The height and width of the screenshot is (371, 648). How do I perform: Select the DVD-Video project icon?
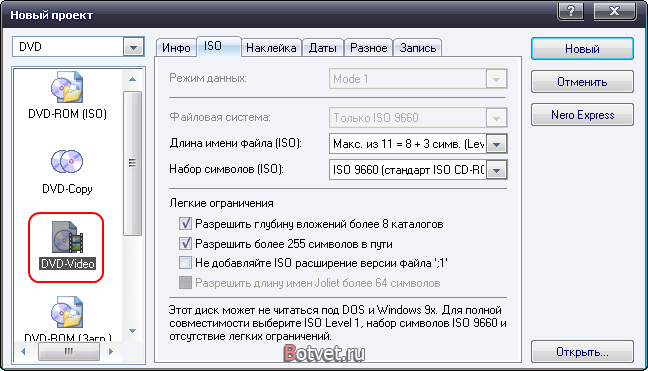click(x=67, y=237)
